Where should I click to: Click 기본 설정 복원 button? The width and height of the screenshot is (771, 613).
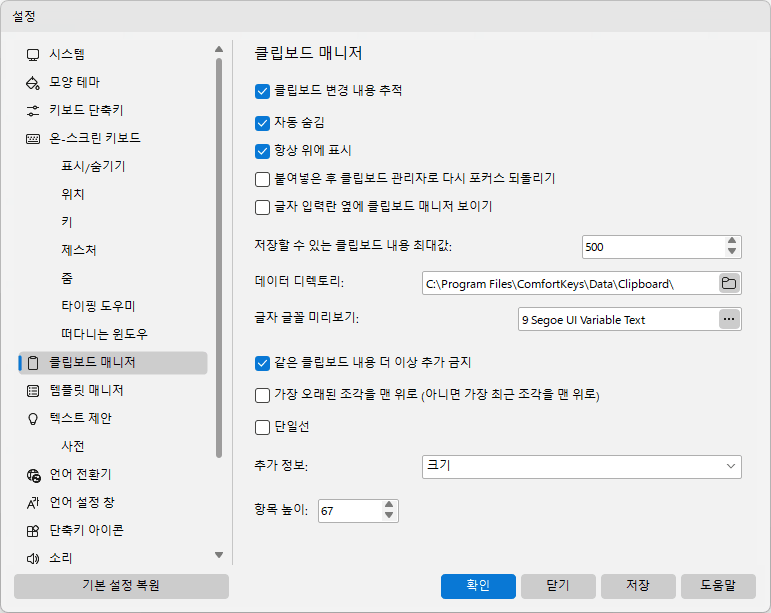(121, 586)
